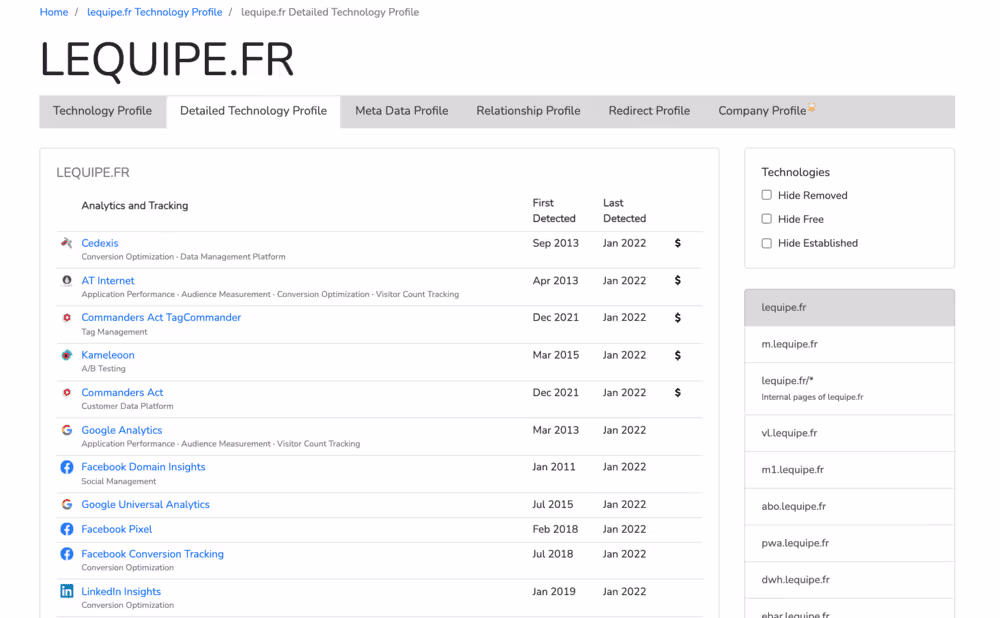
Task: Click the Commanders Act row logo icon
Action: [x=66, y=393]
